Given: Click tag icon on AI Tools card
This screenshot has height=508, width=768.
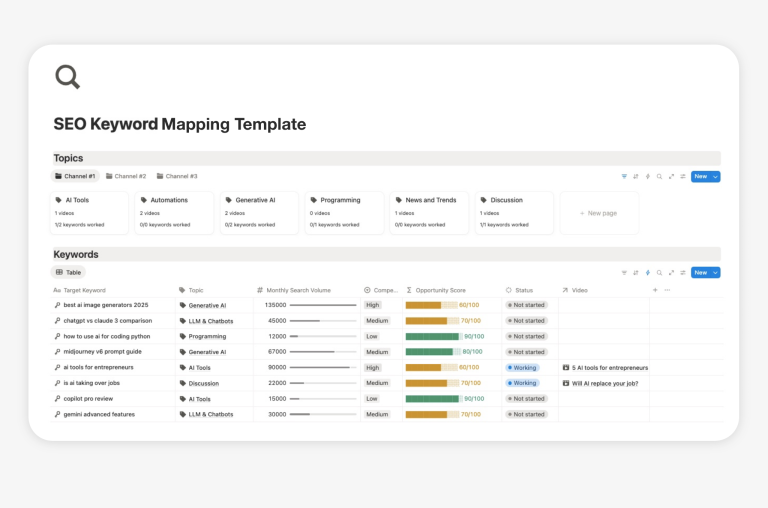Looking at the screenshot, I should [x=58, y=200].
